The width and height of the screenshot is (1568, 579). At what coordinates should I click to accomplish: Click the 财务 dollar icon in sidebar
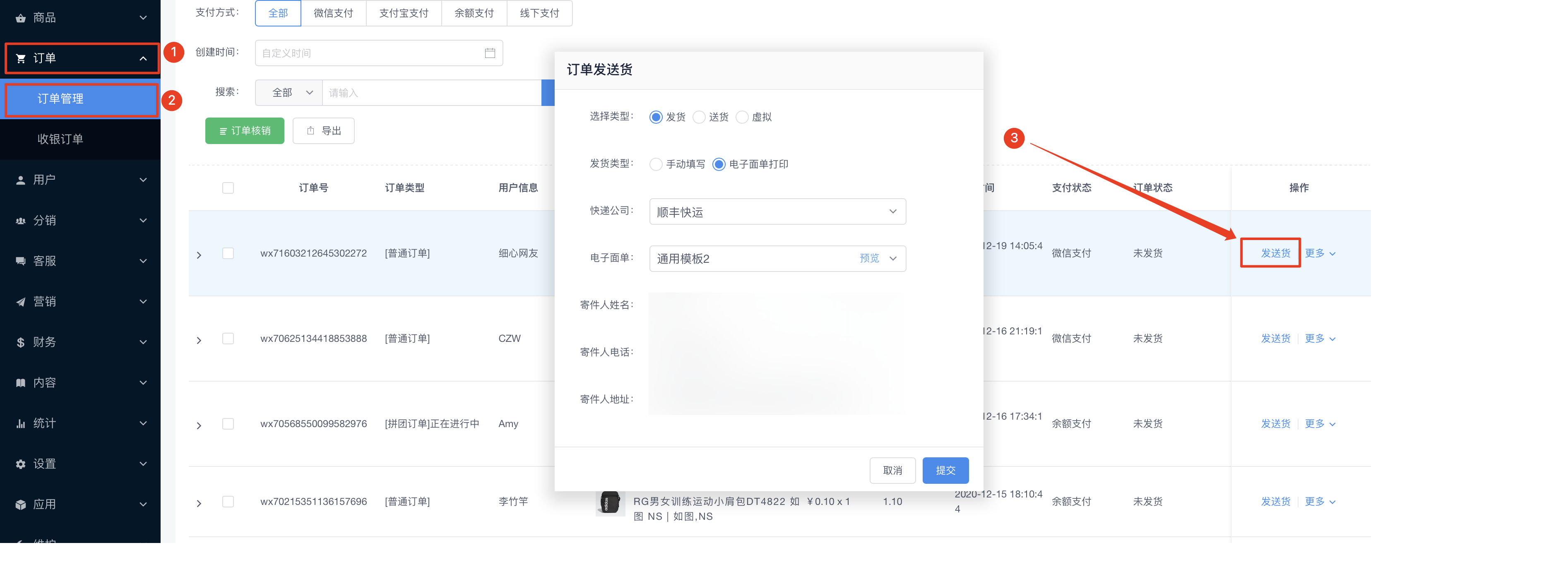pos(21,343)
